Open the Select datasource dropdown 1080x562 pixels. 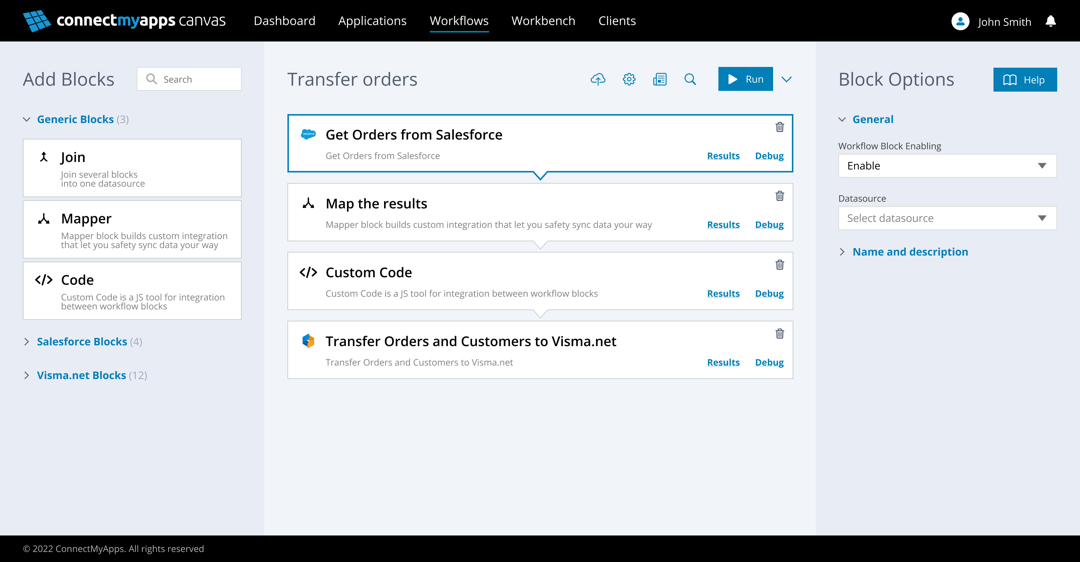tap(947, 218)
